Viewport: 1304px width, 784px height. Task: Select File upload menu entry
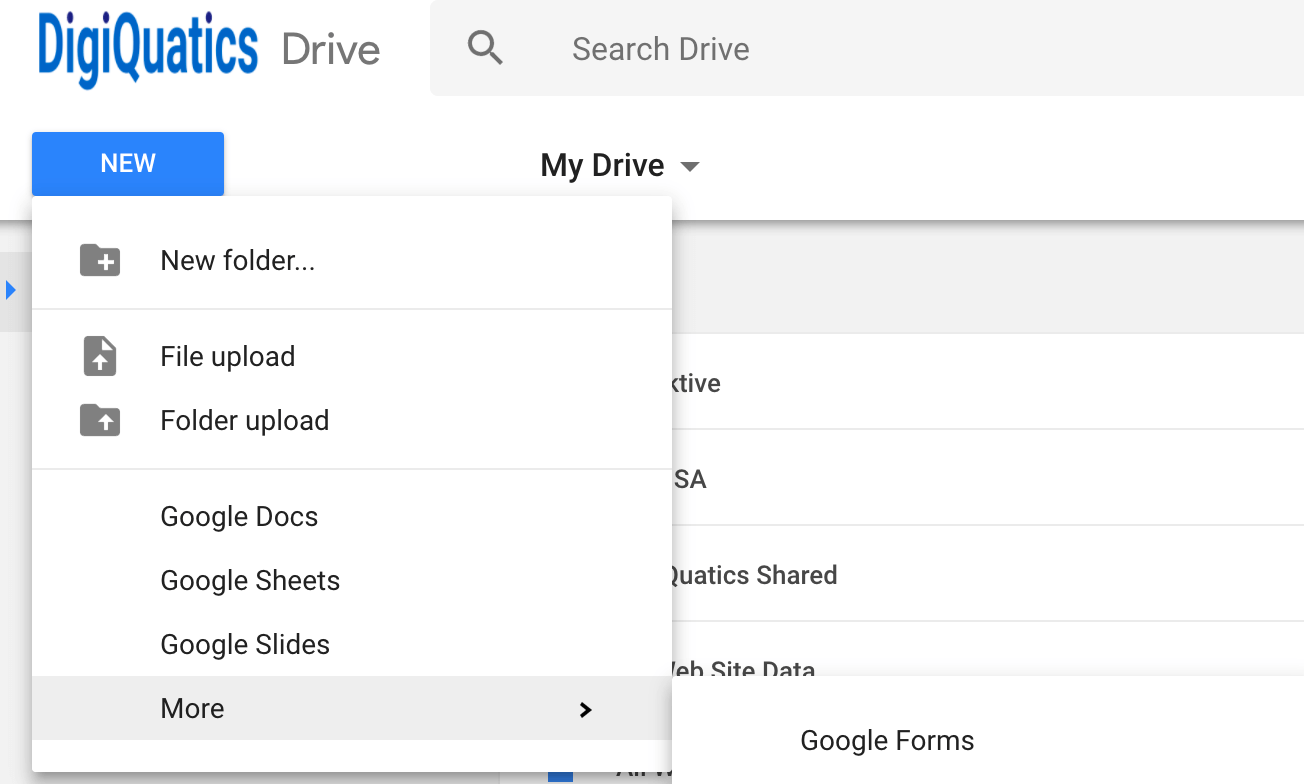tap(352, 357)
